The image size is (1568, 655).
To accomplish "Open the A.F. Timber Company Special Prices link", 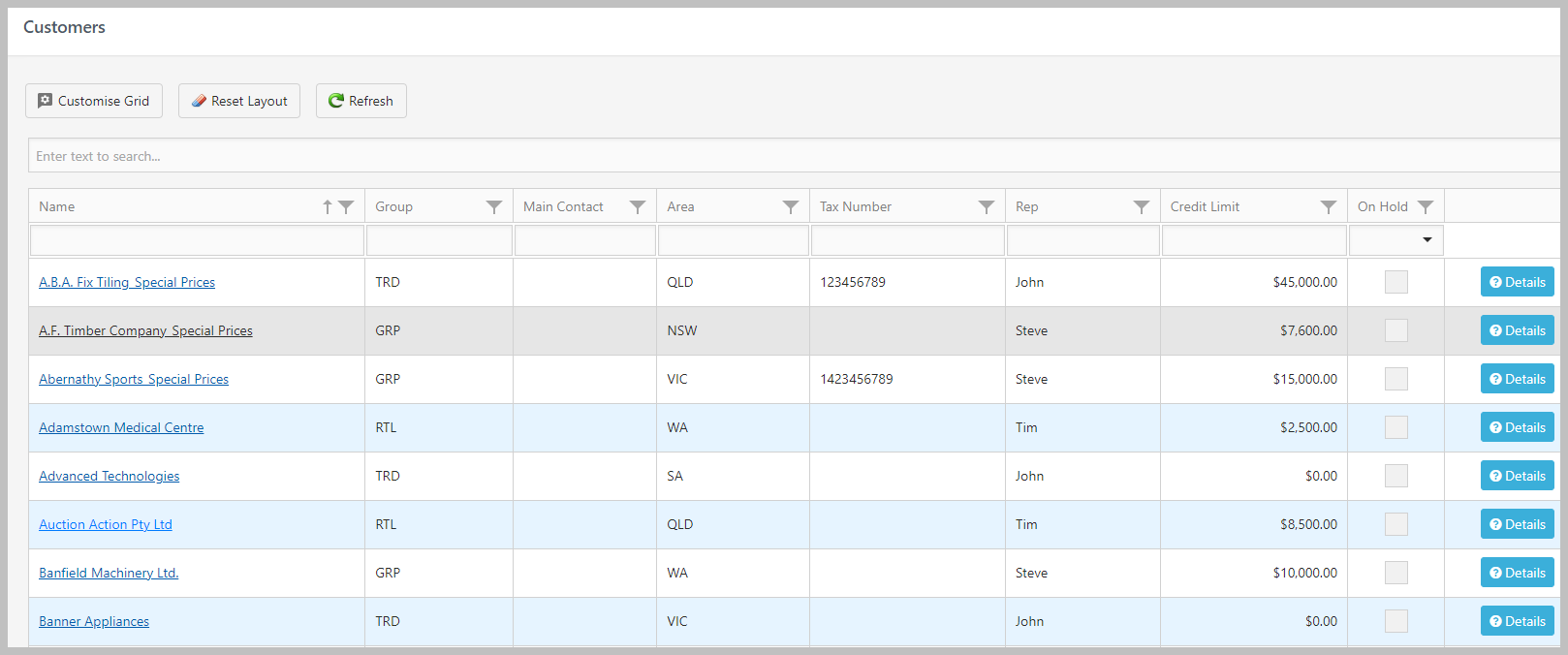I will coord(145,330).
